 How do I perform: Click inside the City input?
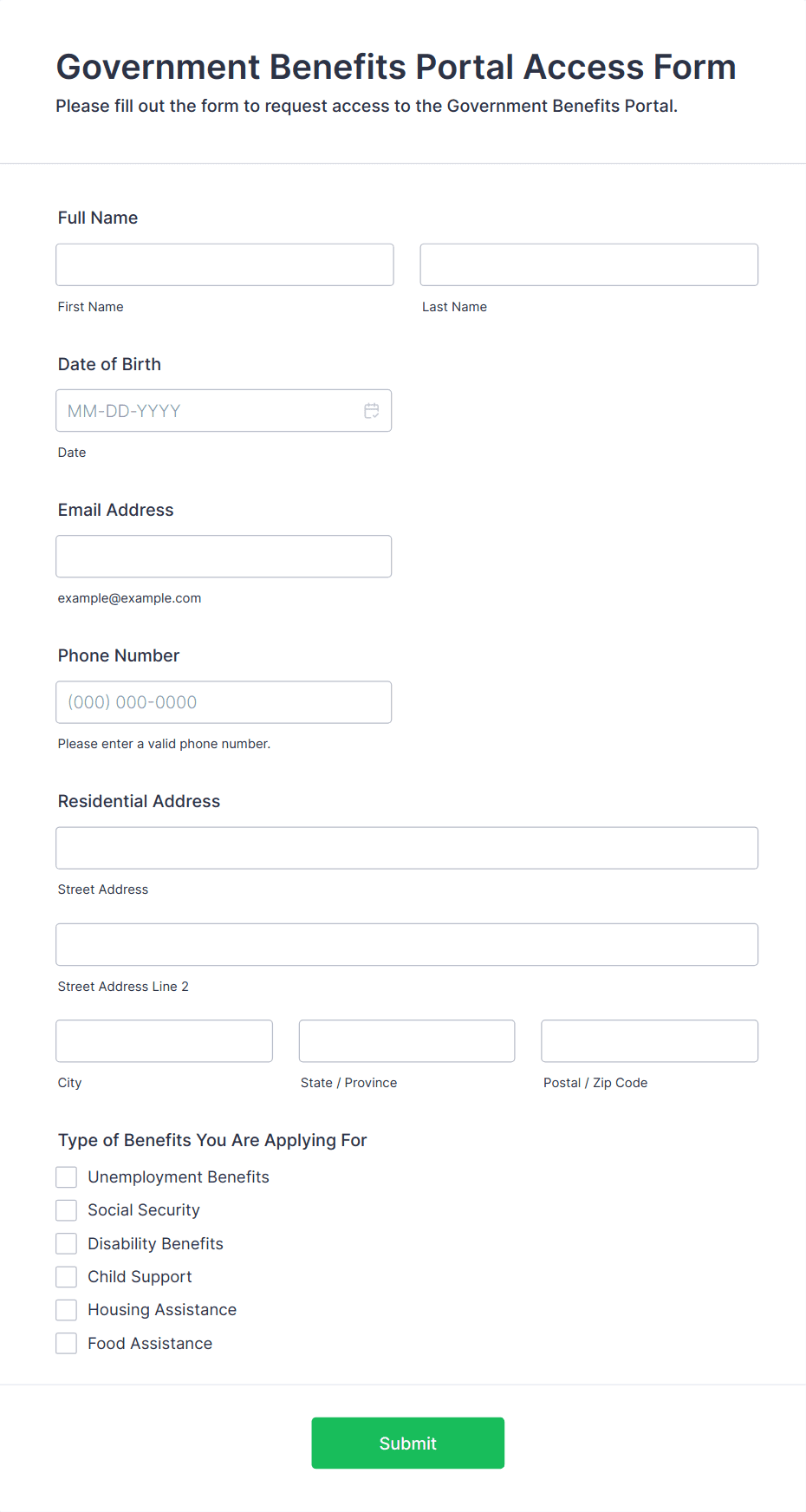coord(164,1040)
